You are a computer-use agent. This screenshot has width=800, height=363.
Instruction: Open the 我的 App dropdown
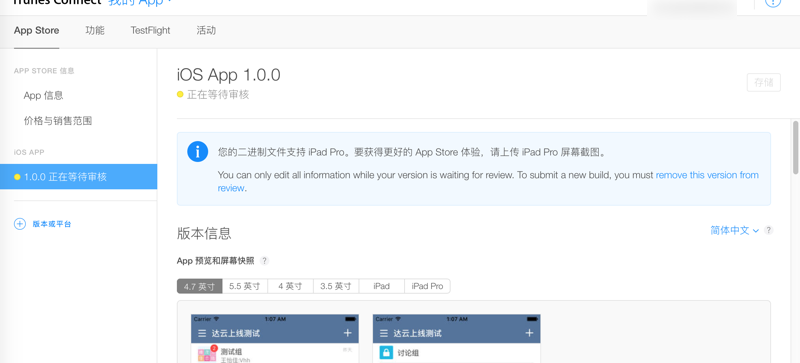141,3
